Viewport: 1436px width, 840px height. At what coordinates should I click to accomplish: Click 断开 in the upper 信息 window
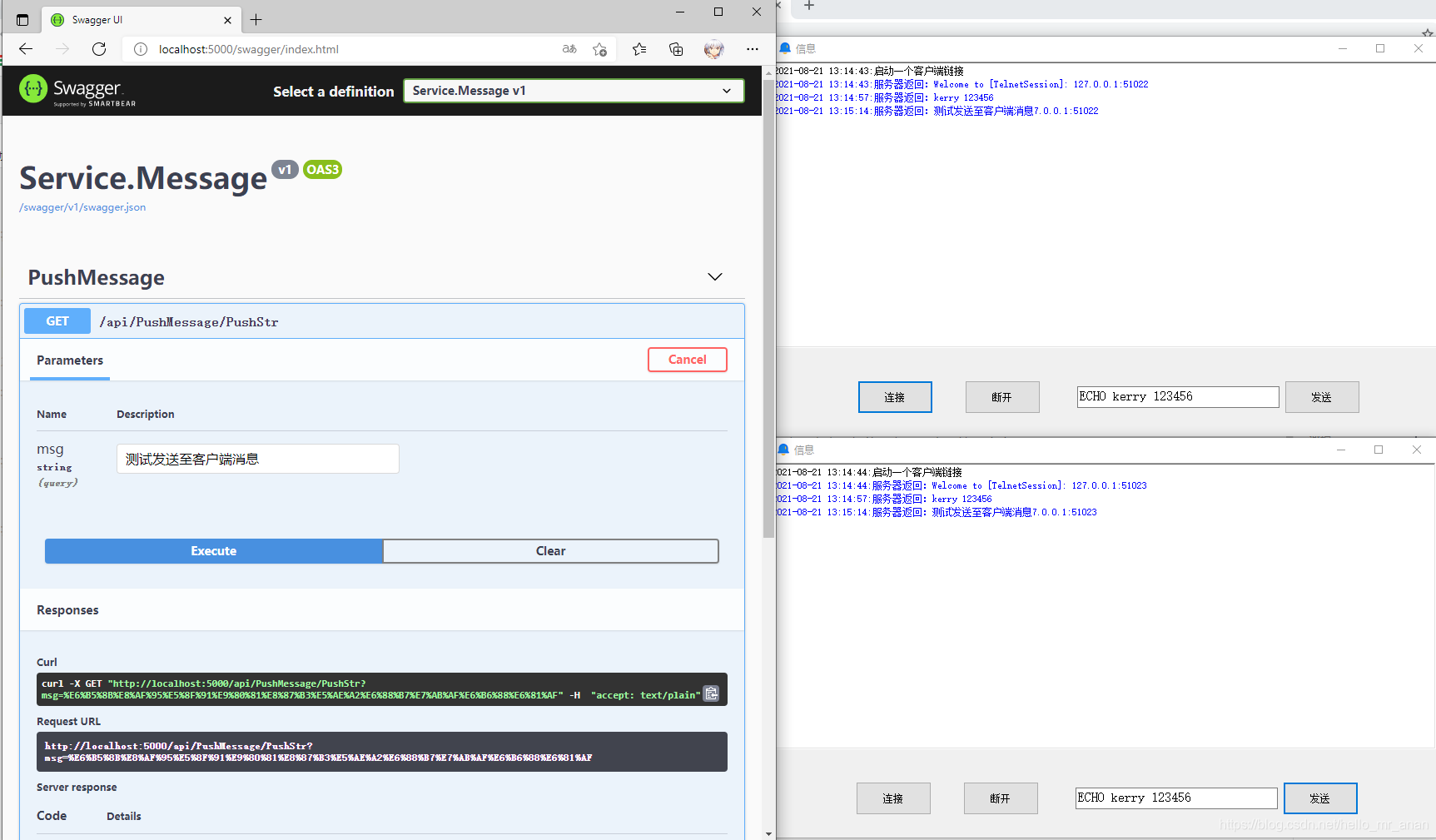[1002, 397]
